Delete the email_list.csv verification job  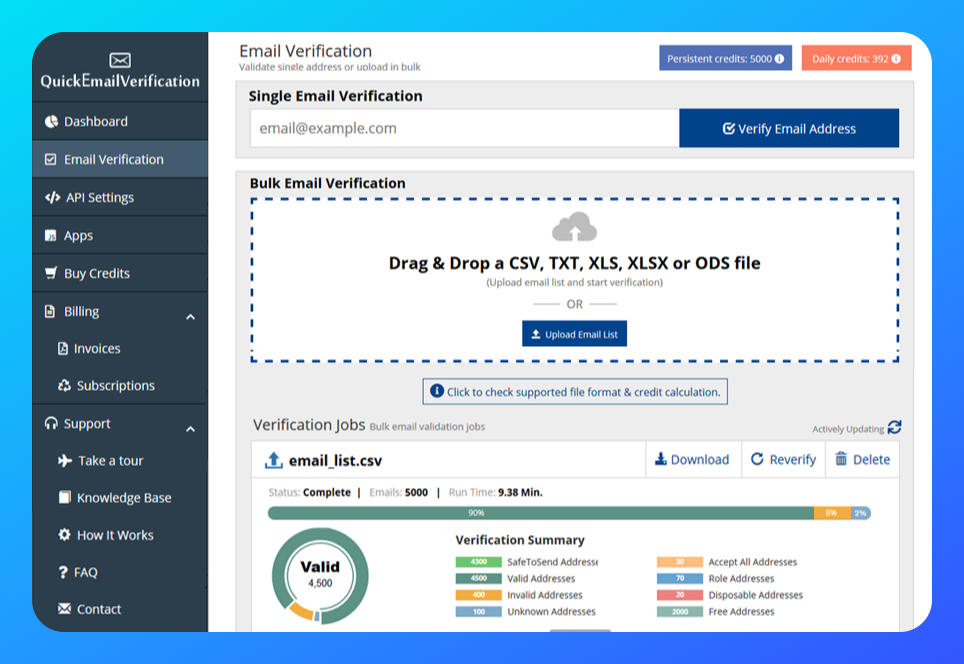tap(862, 459)
